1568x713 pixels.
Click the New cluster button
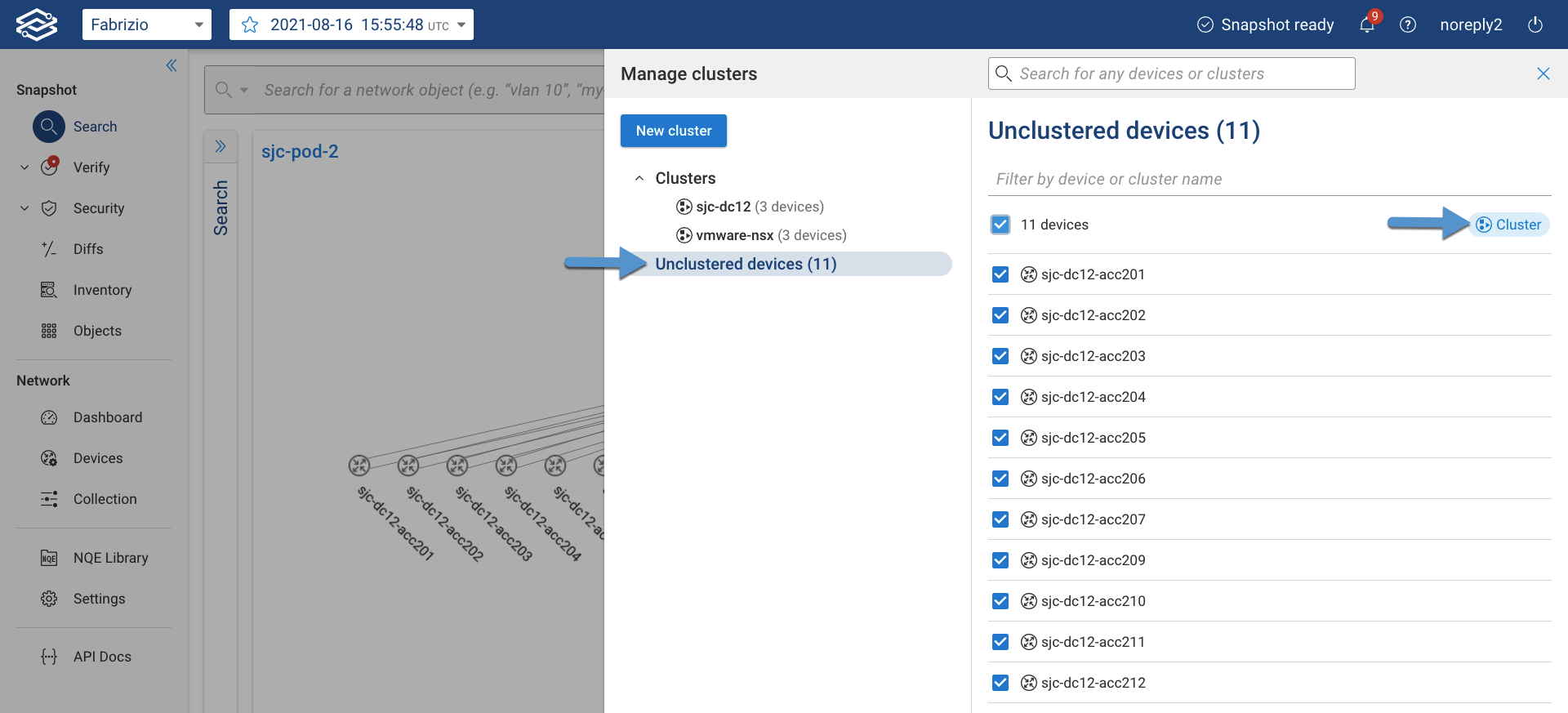(x=673, y=131)
